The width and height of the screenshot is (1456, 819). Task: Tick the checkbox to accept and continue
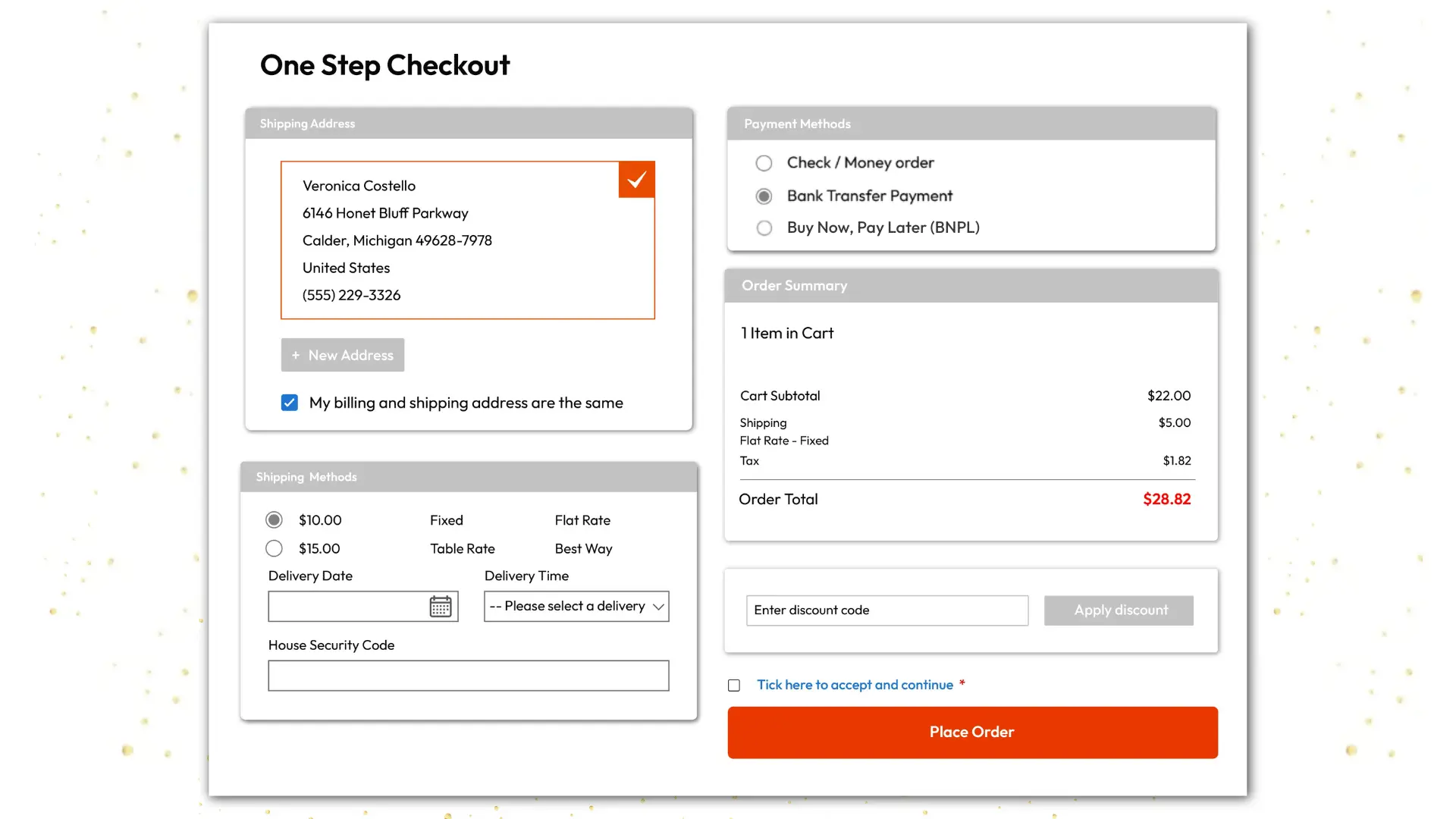point(733,685)
